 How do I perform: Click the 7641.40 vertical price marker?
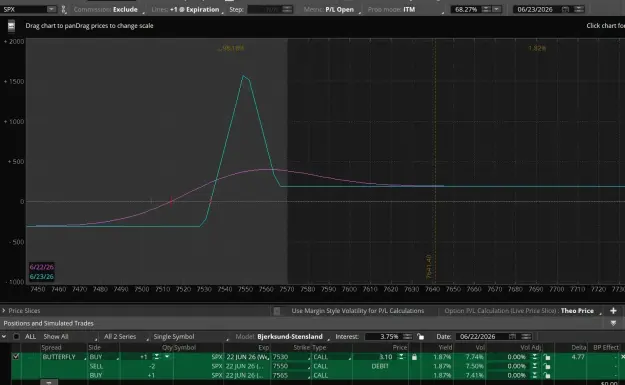428,267
